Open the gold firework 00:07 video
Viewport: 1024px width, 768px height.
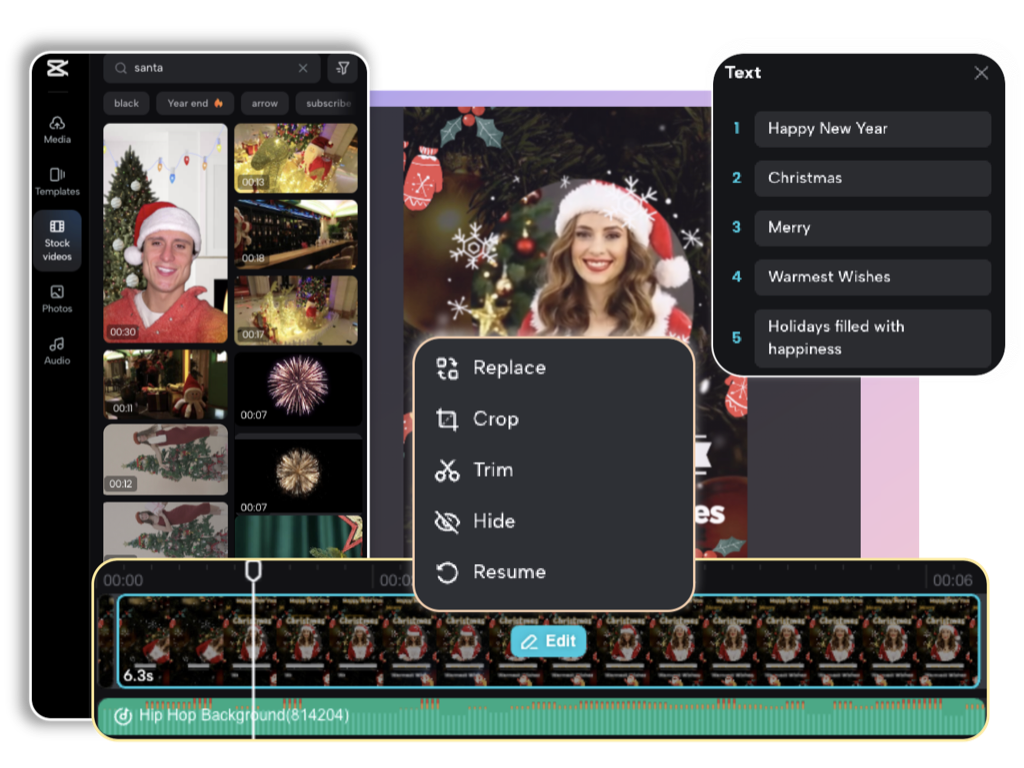point(298,475)
